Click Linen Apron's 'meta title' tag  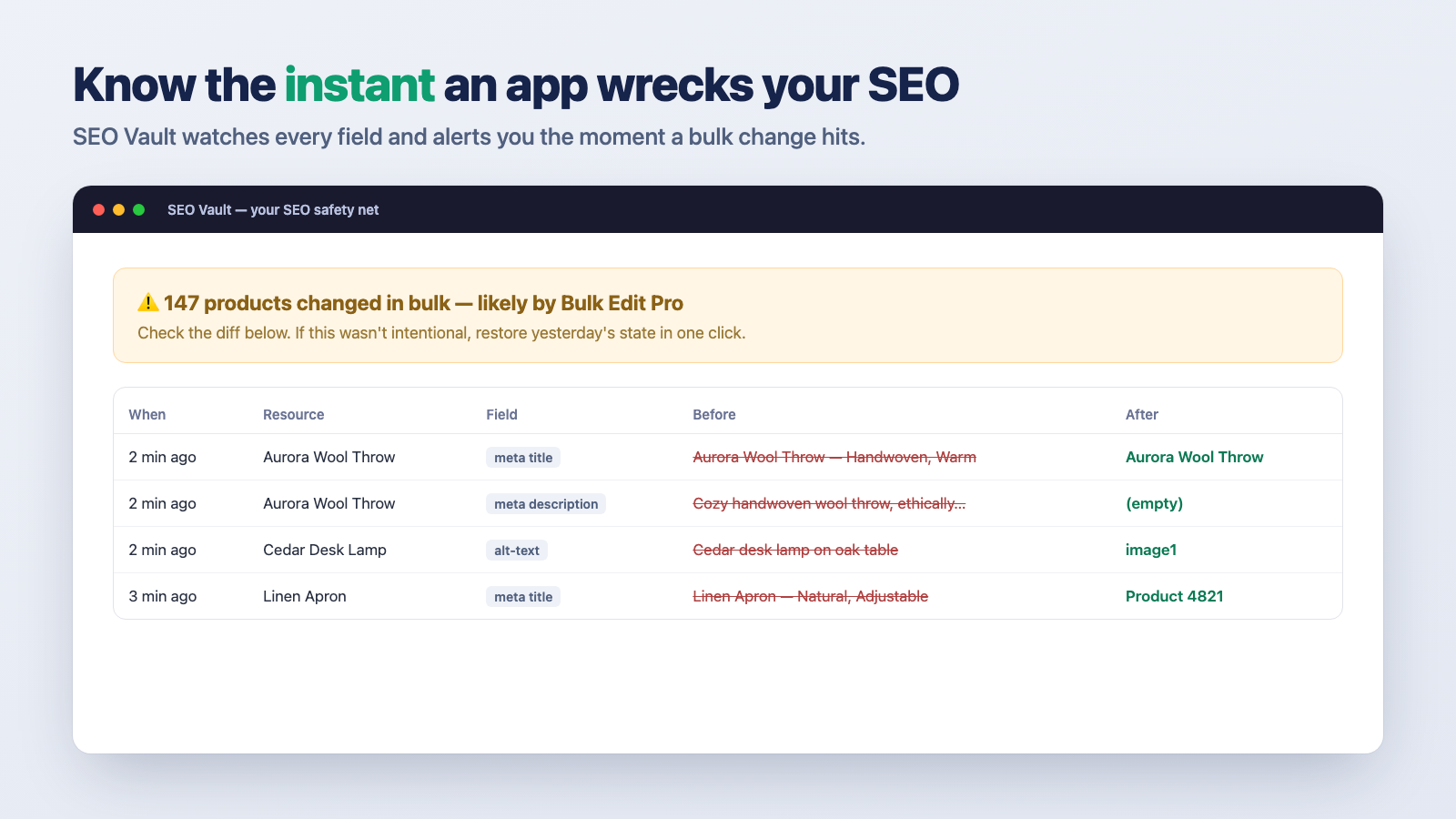point(523,597)
